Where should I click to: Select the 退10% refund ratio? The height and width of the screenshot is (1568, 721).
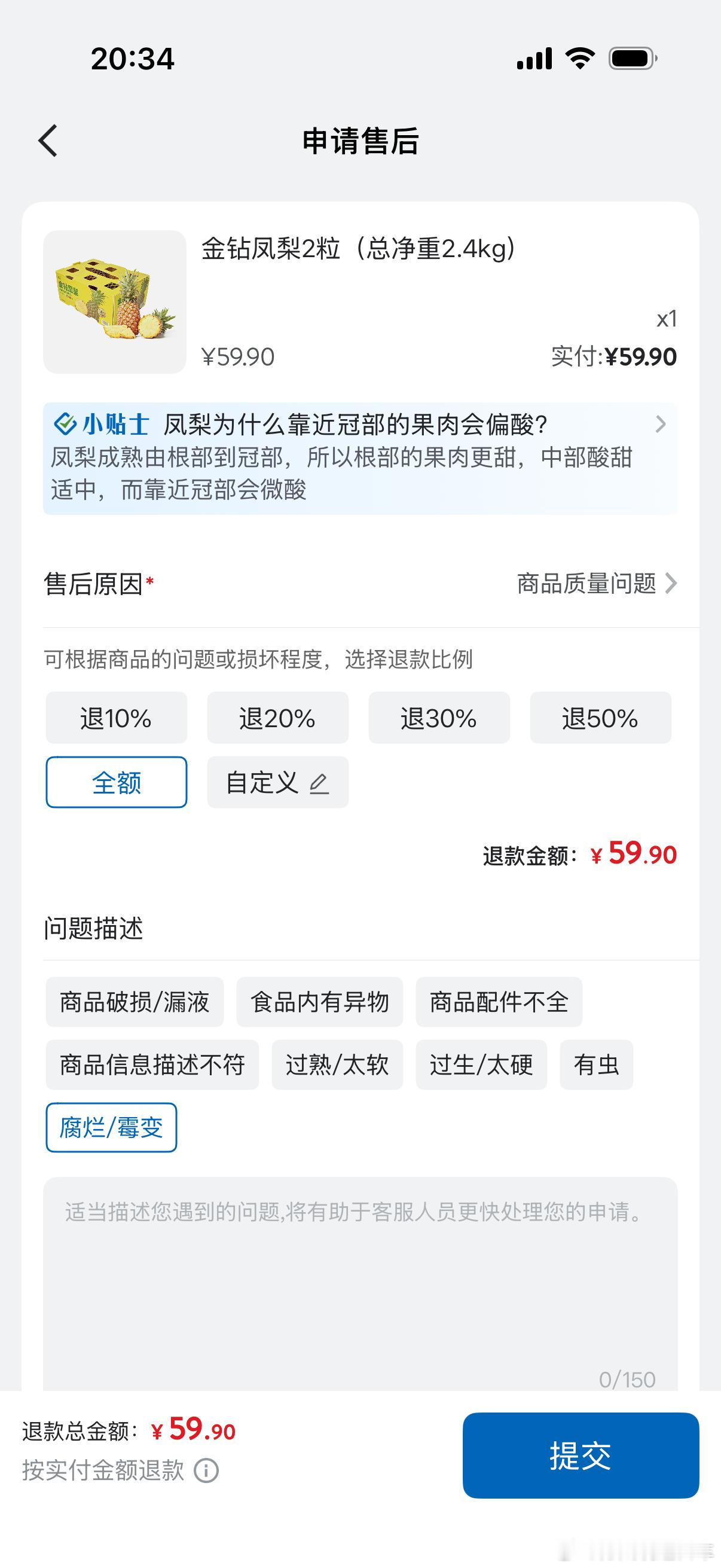116,718
